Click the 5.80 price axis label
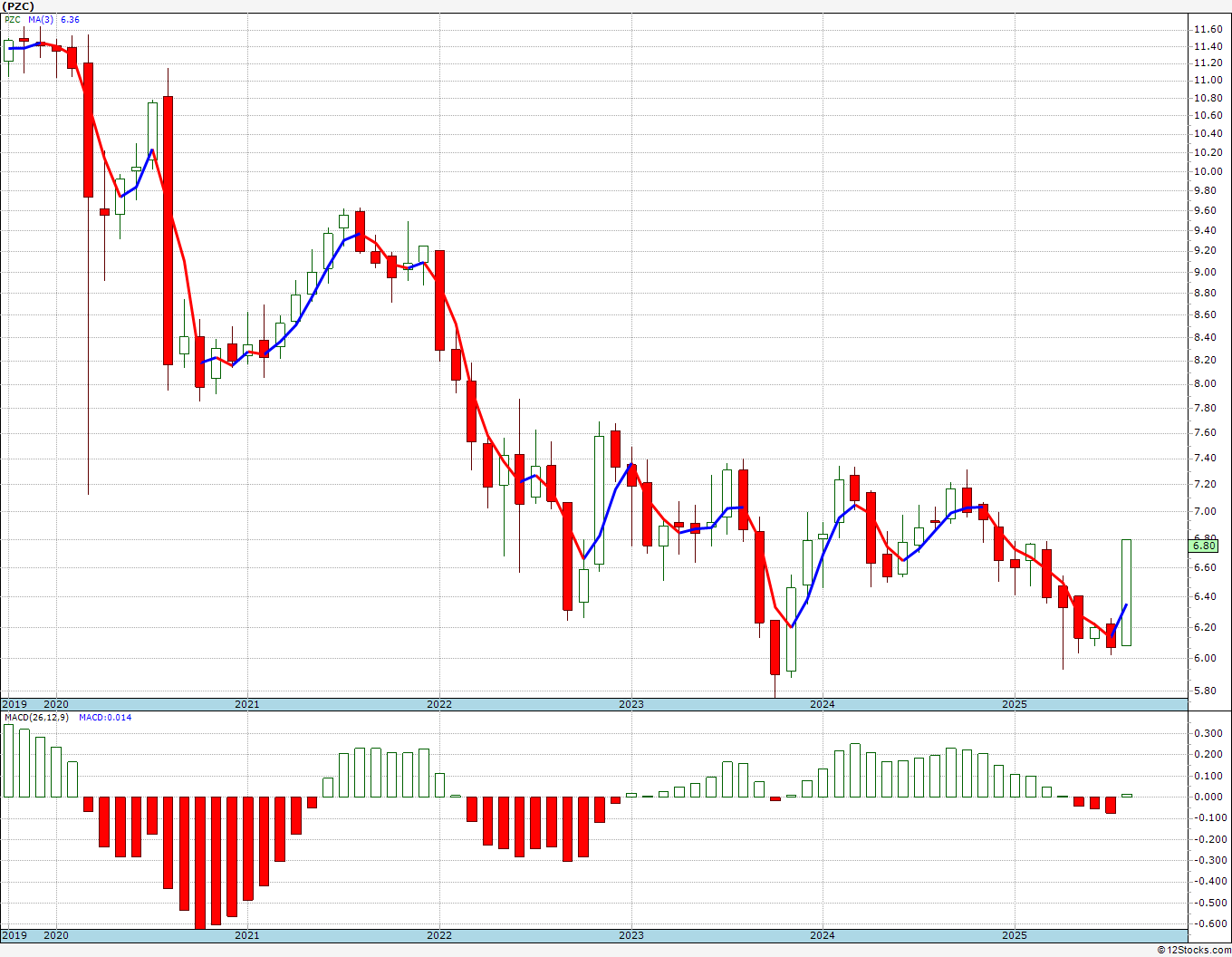 [x=1205, y=691]
